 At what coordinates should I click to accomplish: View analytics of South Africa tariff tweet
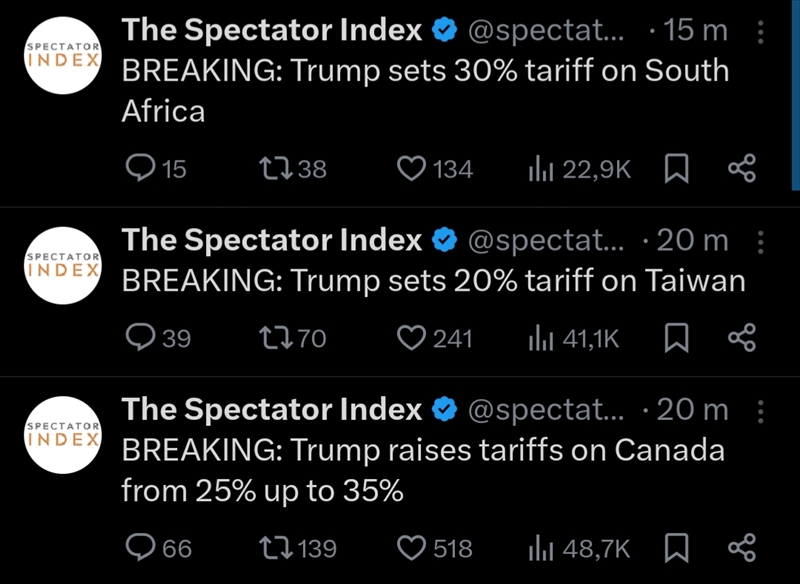pyautogui.click(x=542, y=169)
